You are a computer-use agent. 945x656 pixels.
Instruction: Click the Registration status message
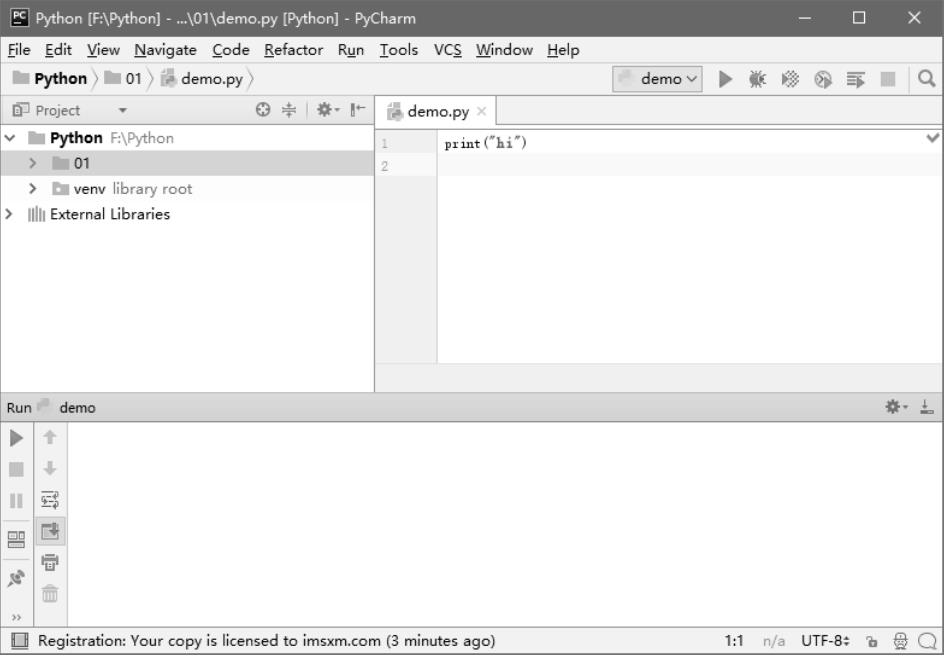coord(266,641)
